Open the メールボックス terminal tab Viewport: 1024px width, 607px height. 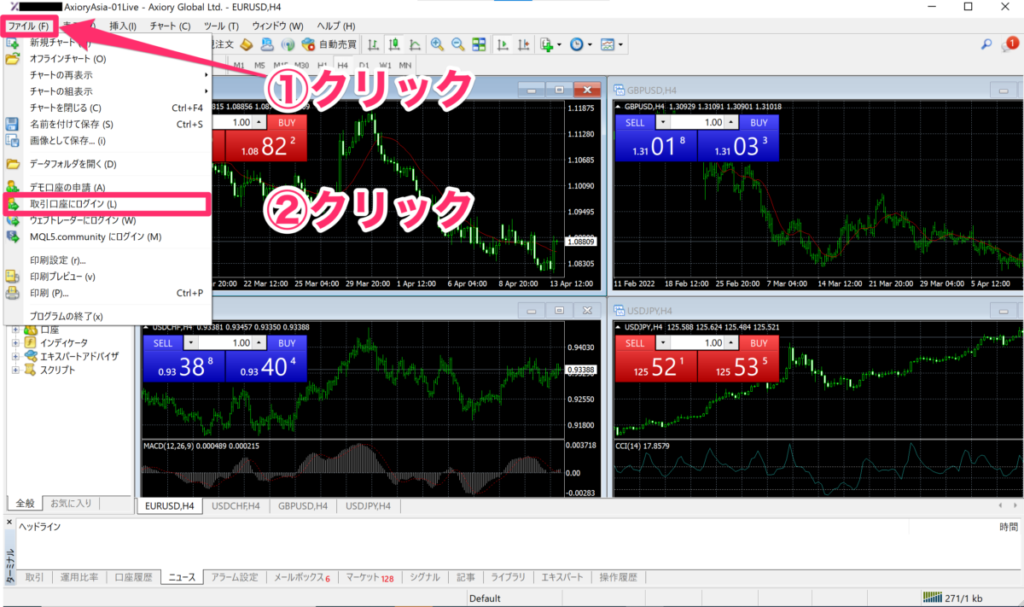pyautogui.click(x=302, y=578)
